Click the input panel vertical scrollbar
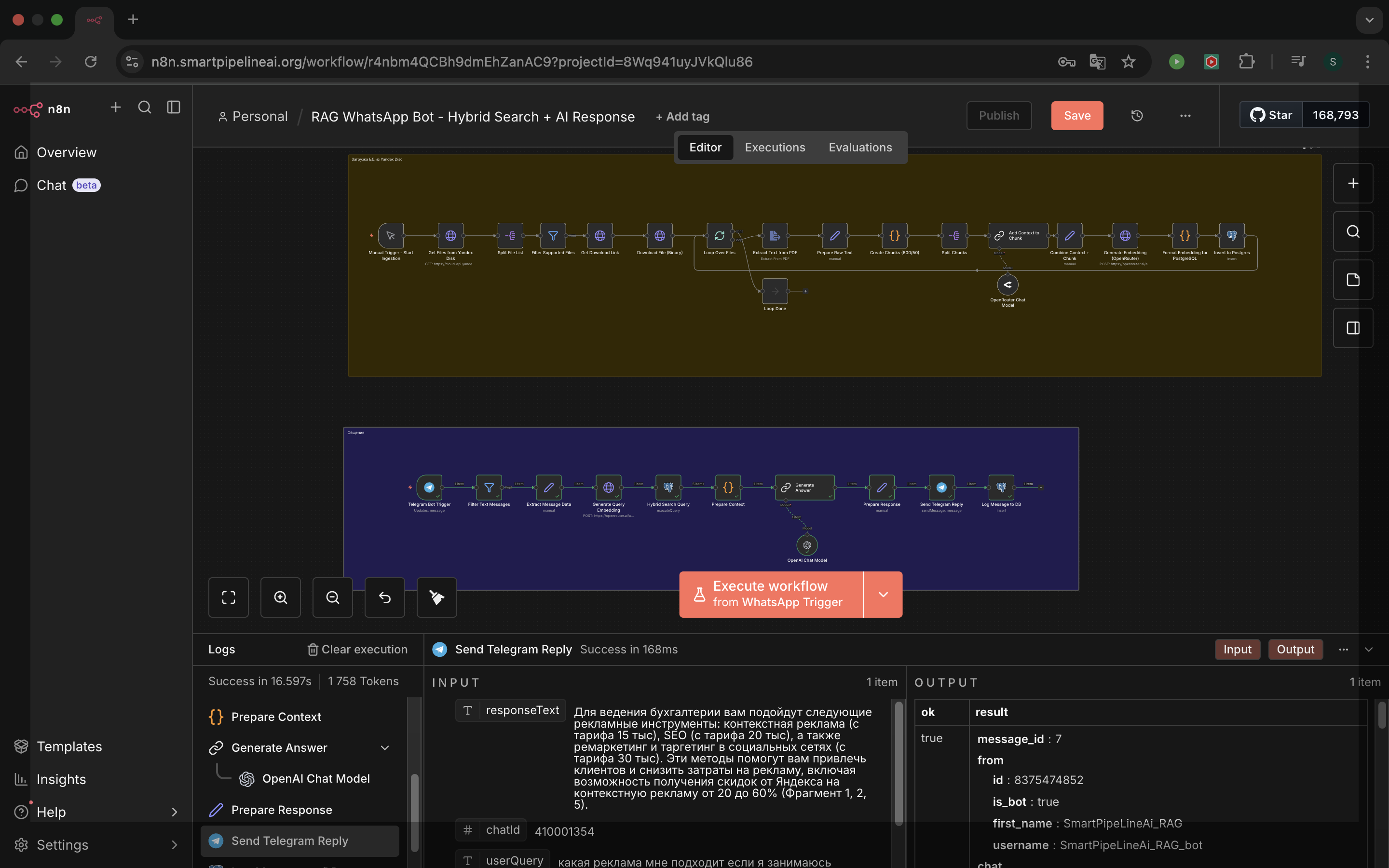The width and height of the screenshot is (1389, 868). tap(898, 763)
